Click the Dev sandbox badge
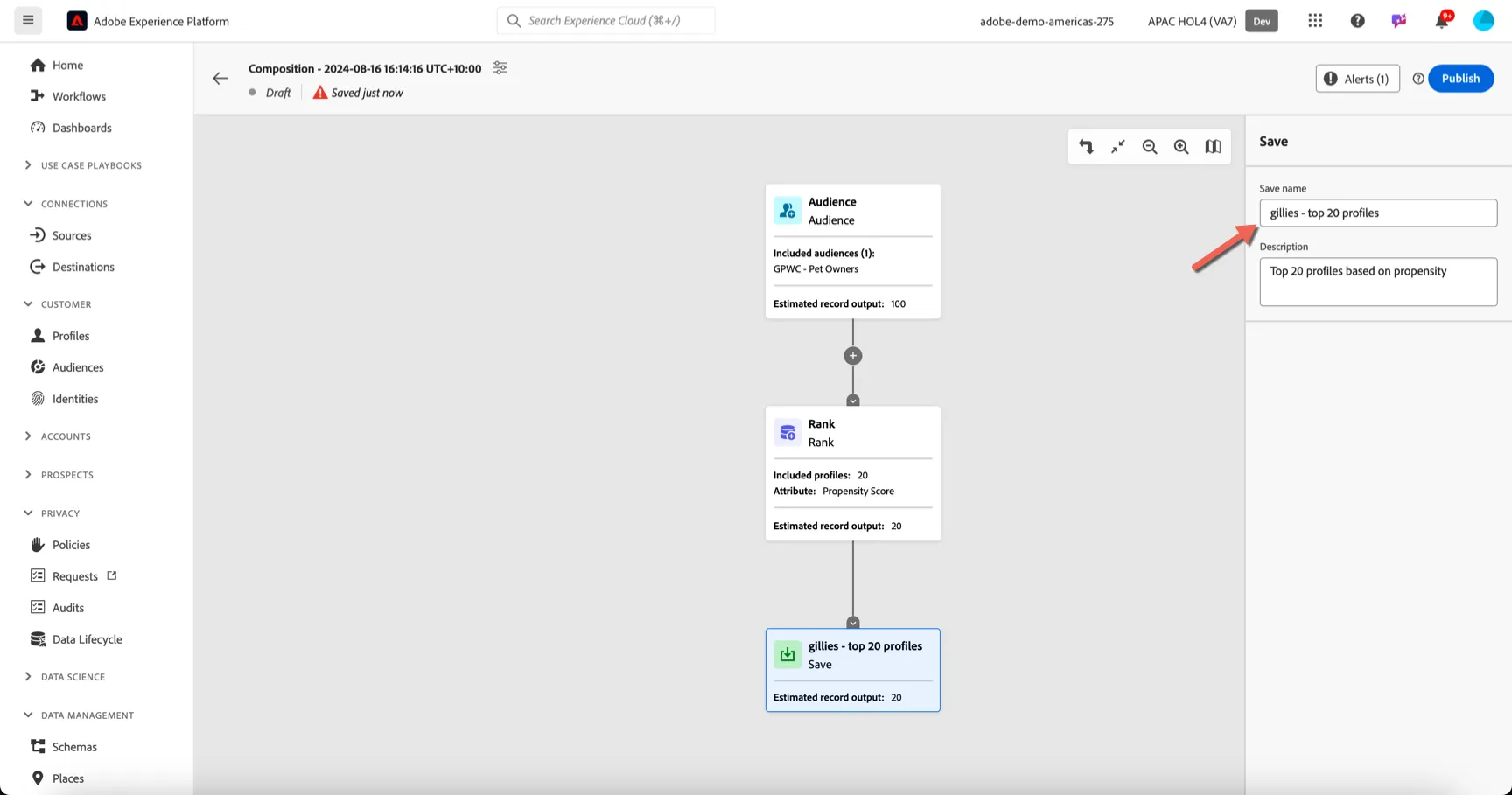This screenshot has height=795, width=1512. [1262, 21]
